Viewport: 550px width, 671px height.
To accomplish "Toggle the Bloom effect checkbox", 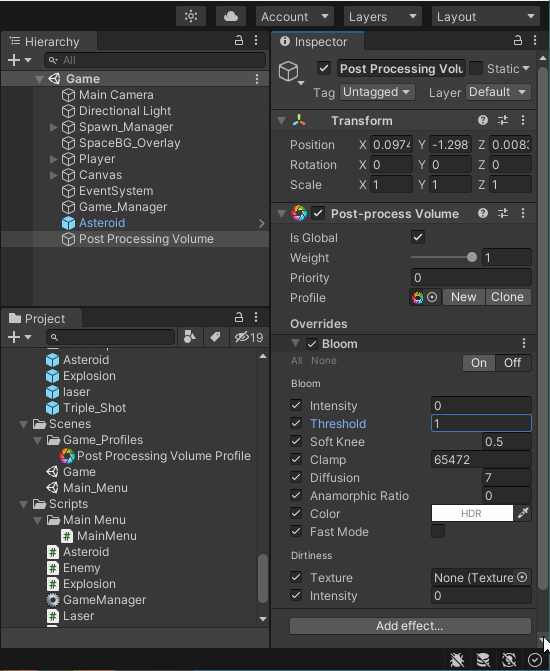I will pos(312,344).
